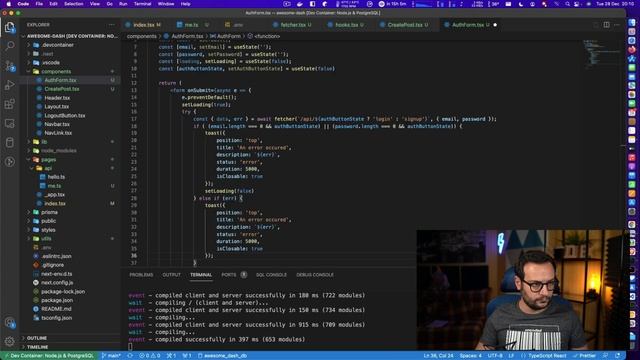The width and height of the screenshot is (640, 360).
Task: Click the sync changes icon in status bar
Action: 130,356
